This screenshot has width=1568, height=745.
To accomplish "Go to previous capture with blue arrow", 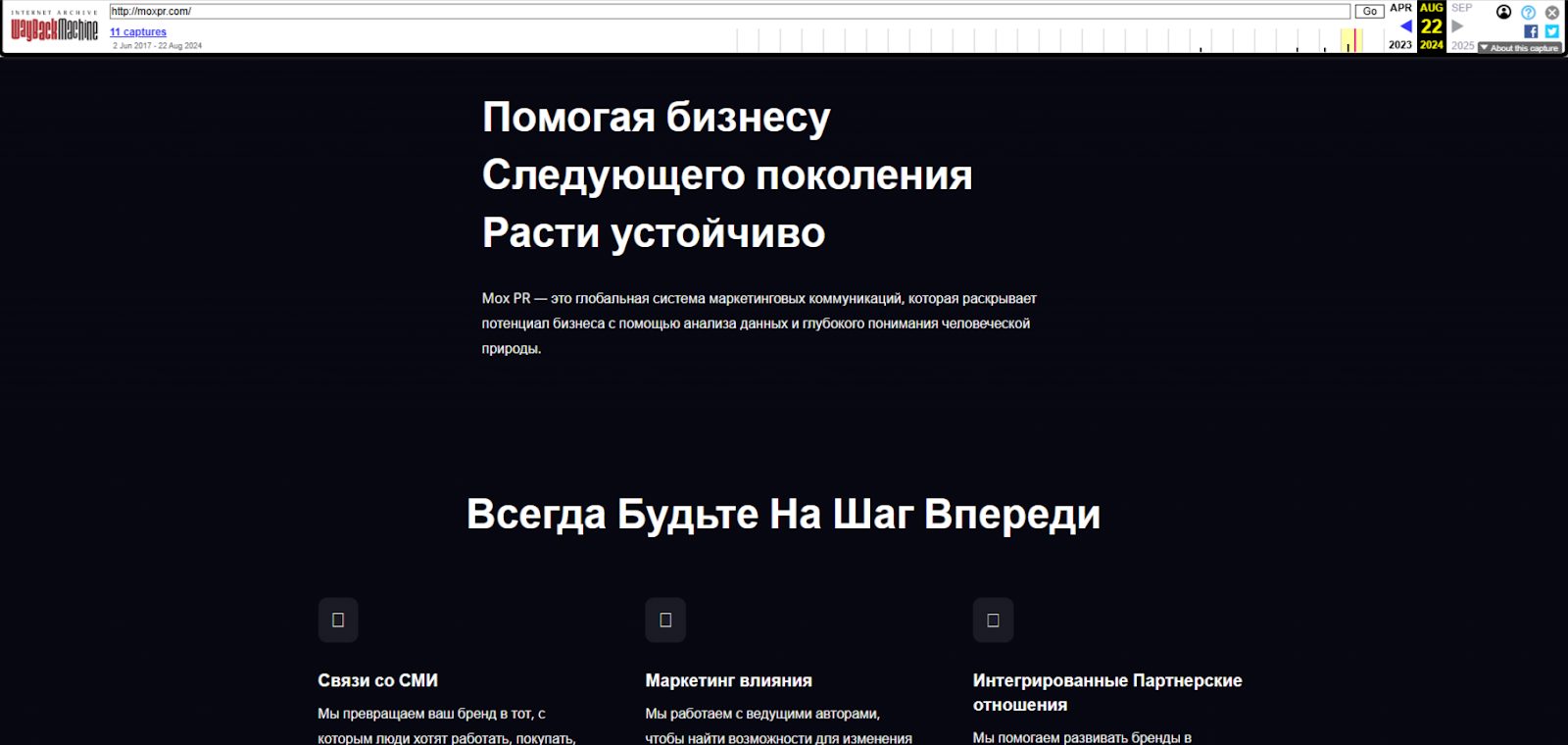I will pyautogui.click(x=1405, y=26).
